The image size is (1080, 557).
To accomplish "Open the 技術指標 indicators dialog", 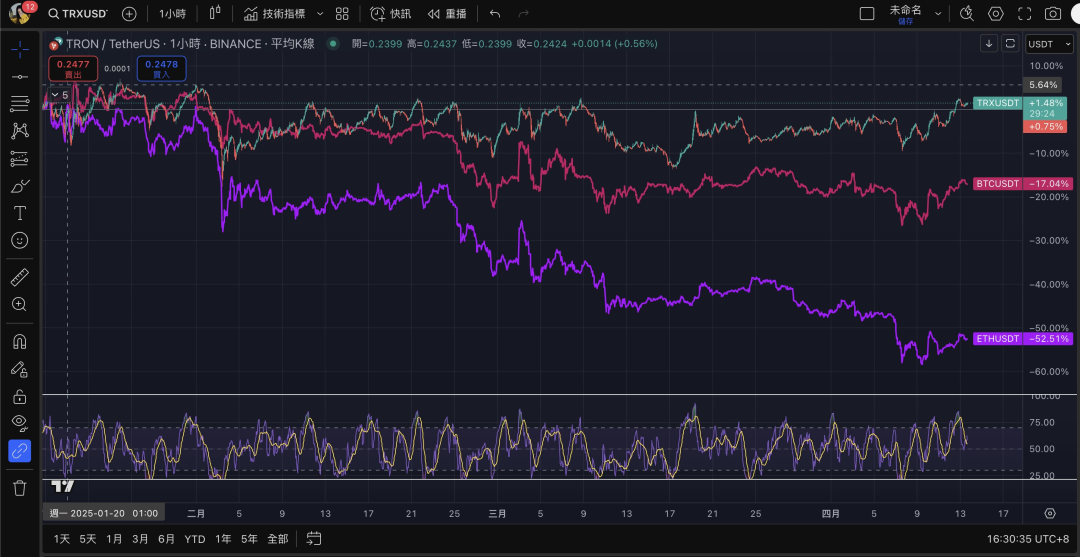I will coord(274,14).
